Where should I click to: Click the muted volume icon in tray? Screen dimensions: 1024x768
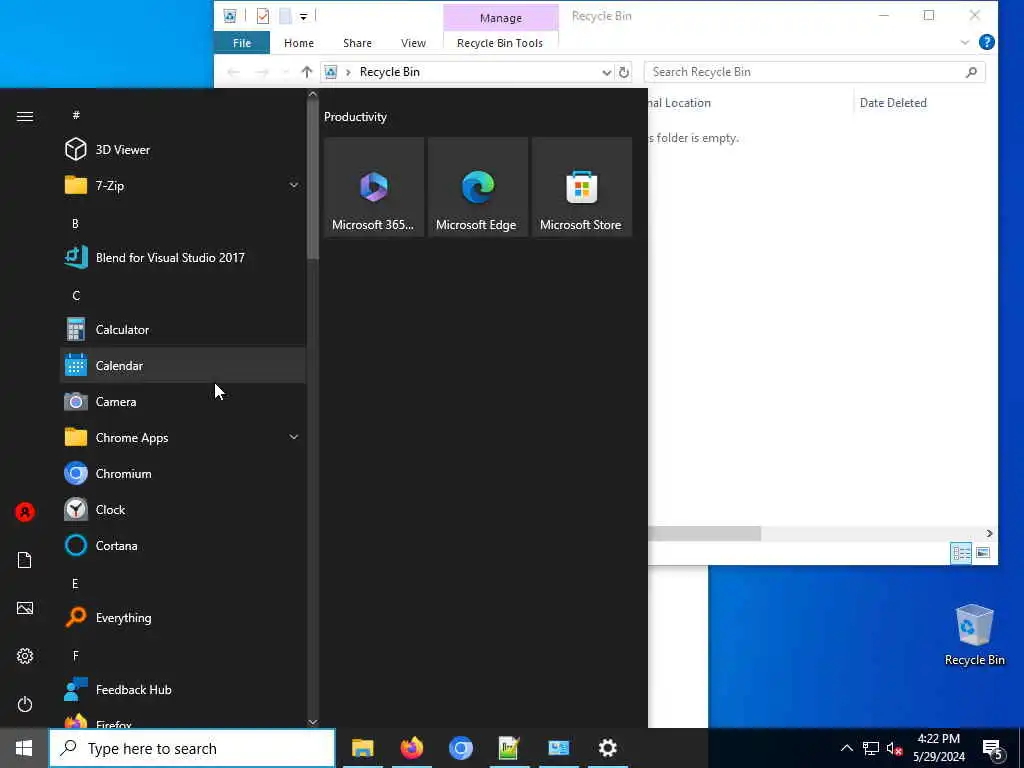894,748
